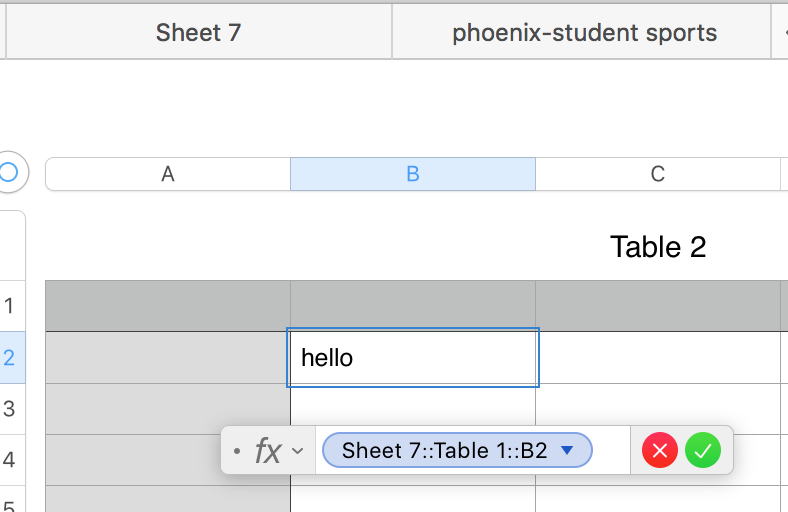Select the row 3 header
The width and height of the screenshot is (788, 512).
[10, 409]
